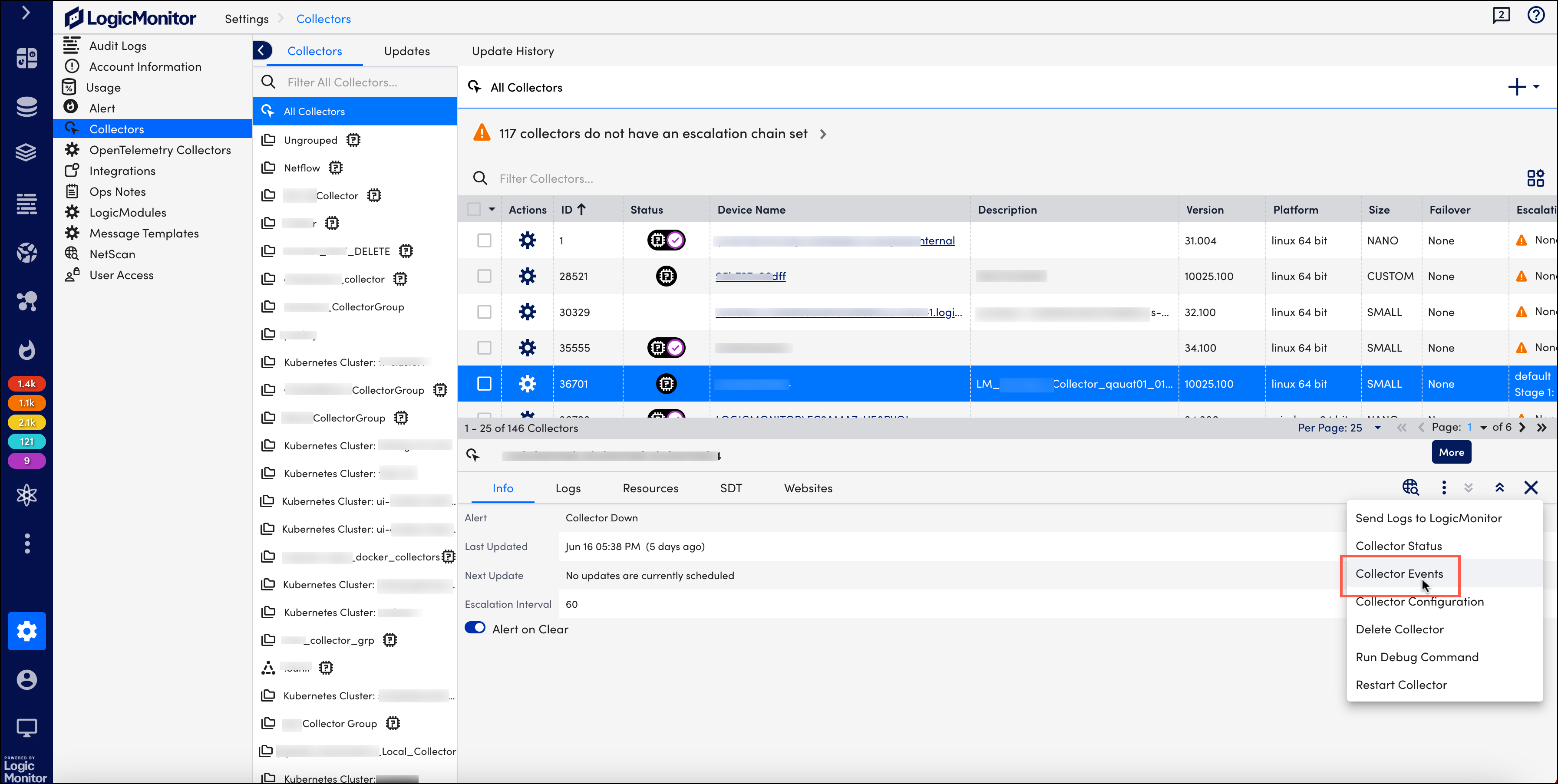The width and height of the screenshot is (1558, 784).
Task: Open User Access settings
Action: point(122,275)
